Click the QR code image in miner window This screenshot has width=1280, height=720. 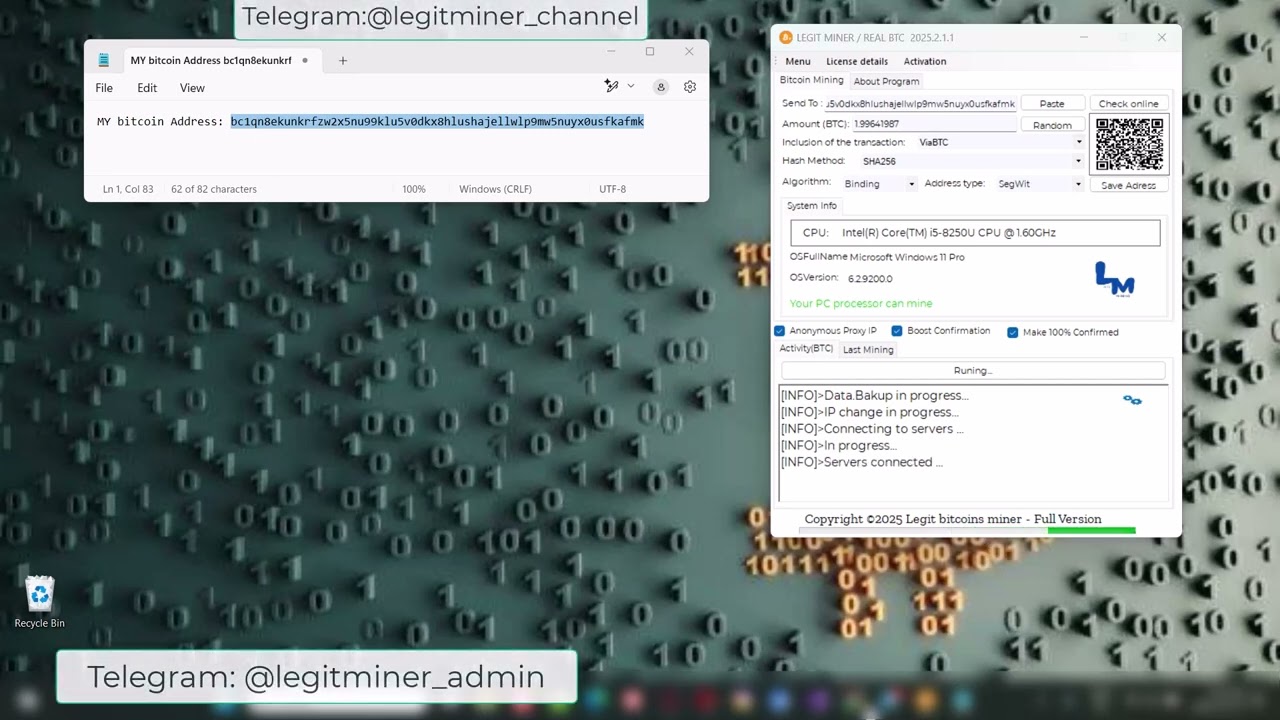[x=1129, y=145]
